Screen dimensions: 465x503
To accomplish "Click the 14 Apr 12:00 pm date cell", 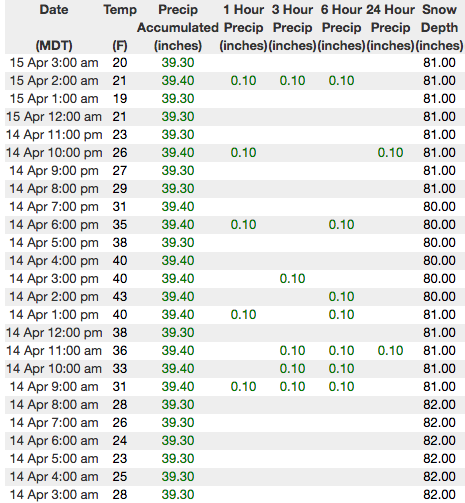I will point(54,333).
